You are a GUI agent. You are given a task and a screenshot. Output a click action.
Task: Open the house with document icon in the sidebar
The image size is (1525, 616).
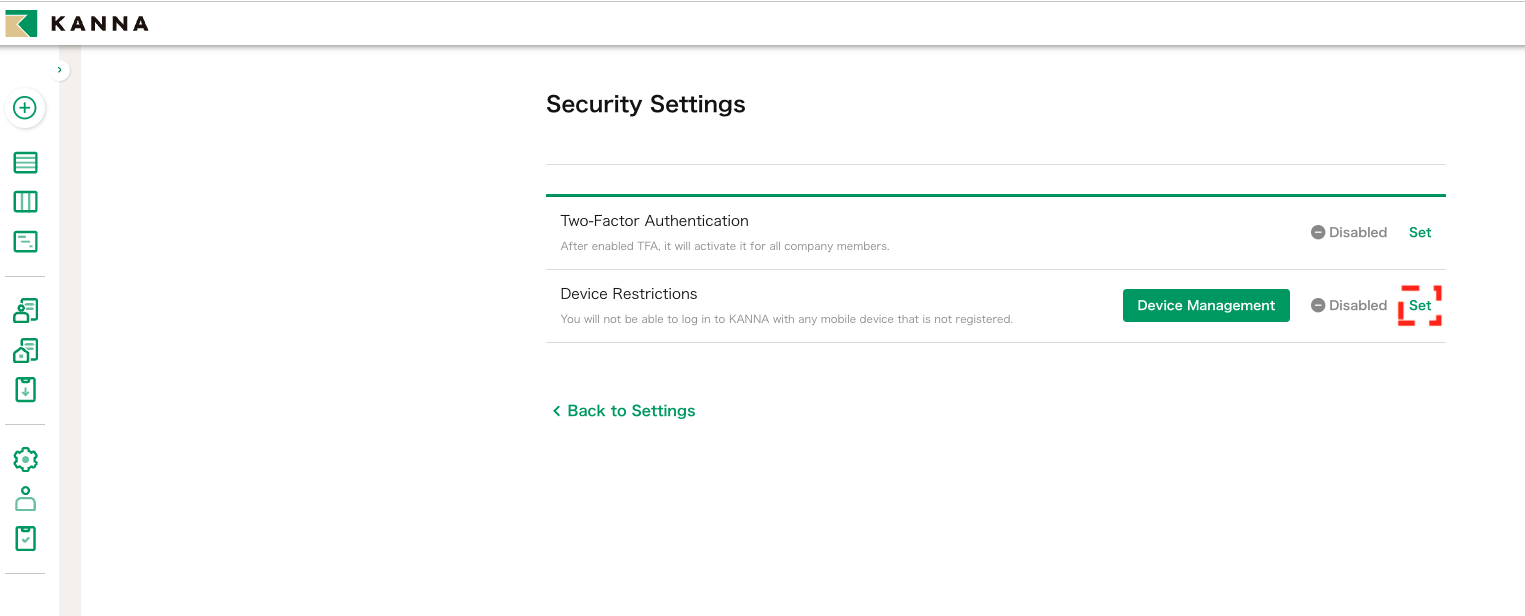tap(25, 351)
